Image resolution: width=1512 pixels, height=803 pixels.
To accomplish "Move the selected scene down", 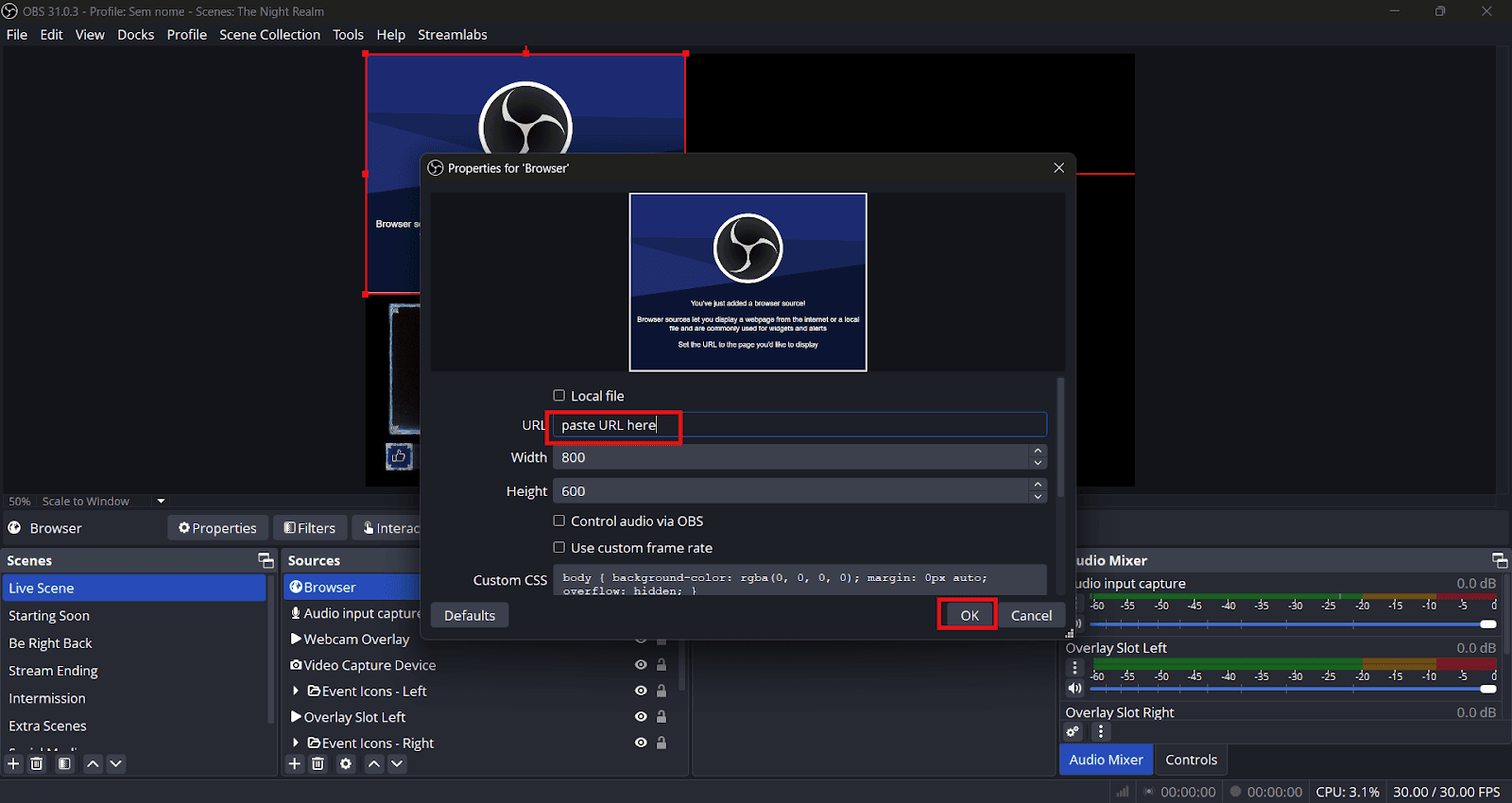I will pyautogui.click(x=115, y=763).
